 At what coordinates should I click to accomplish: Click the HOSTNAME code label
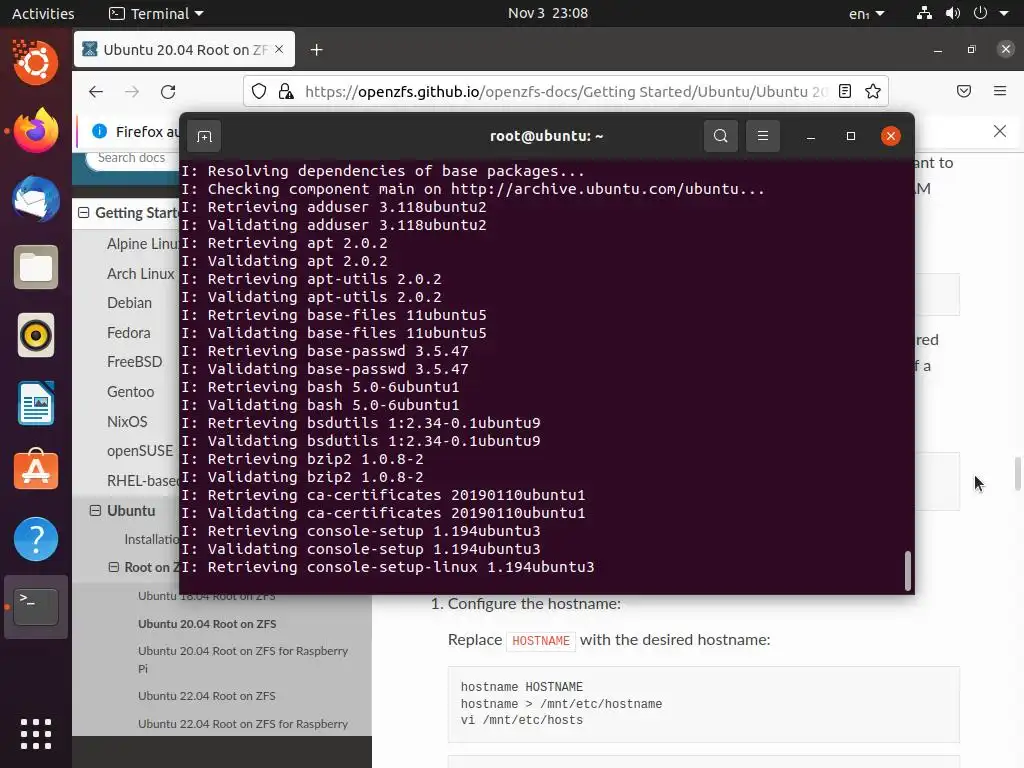(x=541, y=641)
